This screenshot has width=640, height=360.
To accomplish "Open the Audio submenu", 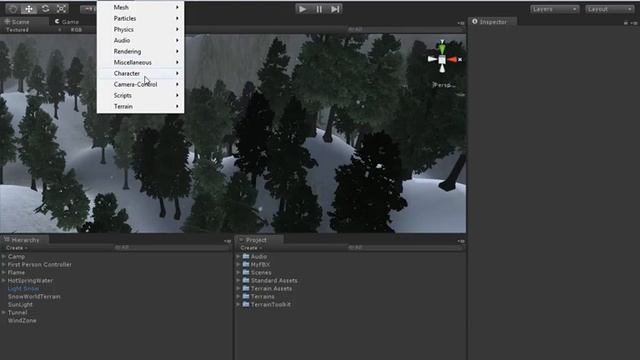I will [140, 40].
